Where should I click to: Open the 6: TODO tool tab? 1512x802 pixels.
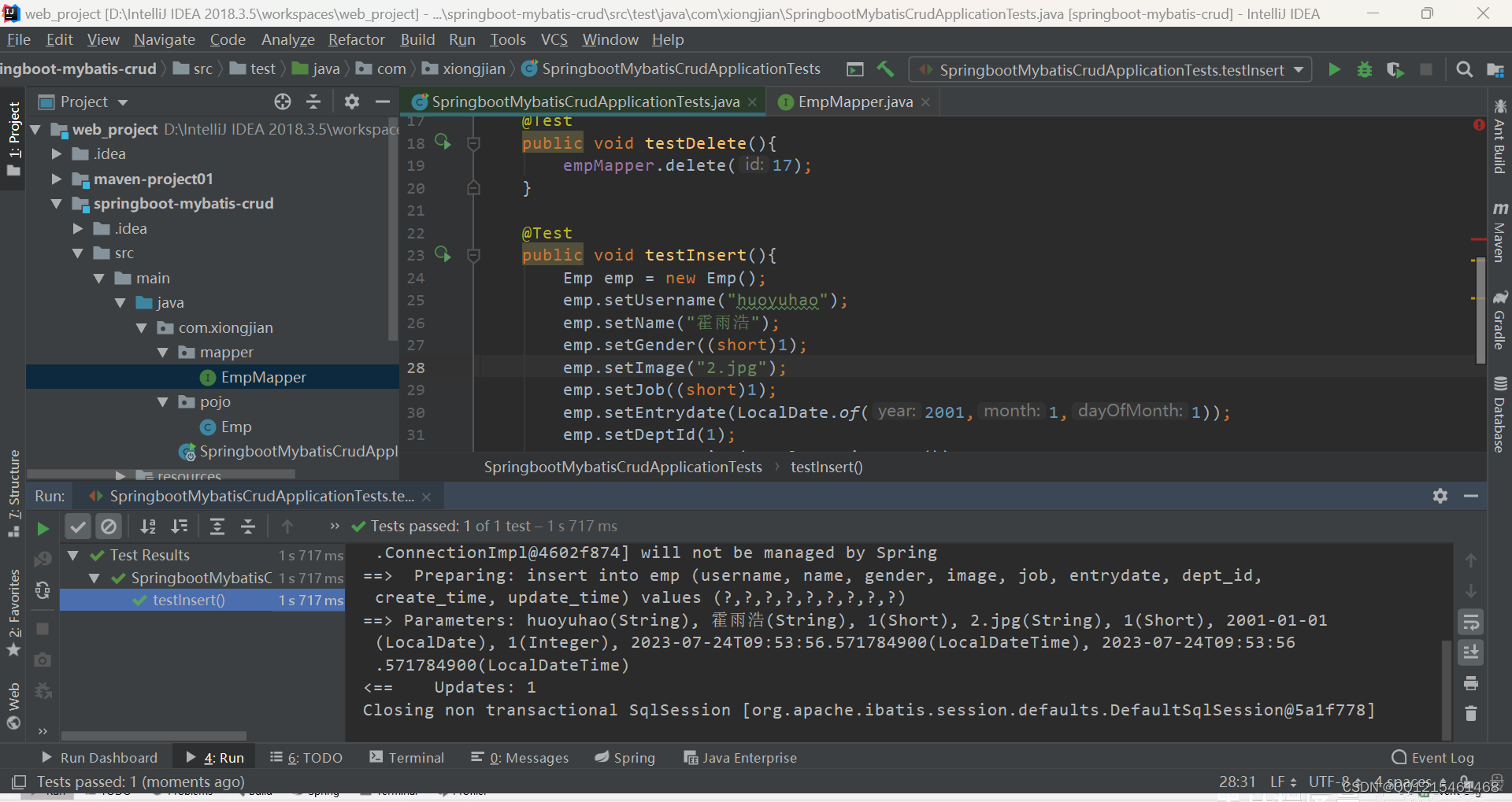[x=306, y=757]
